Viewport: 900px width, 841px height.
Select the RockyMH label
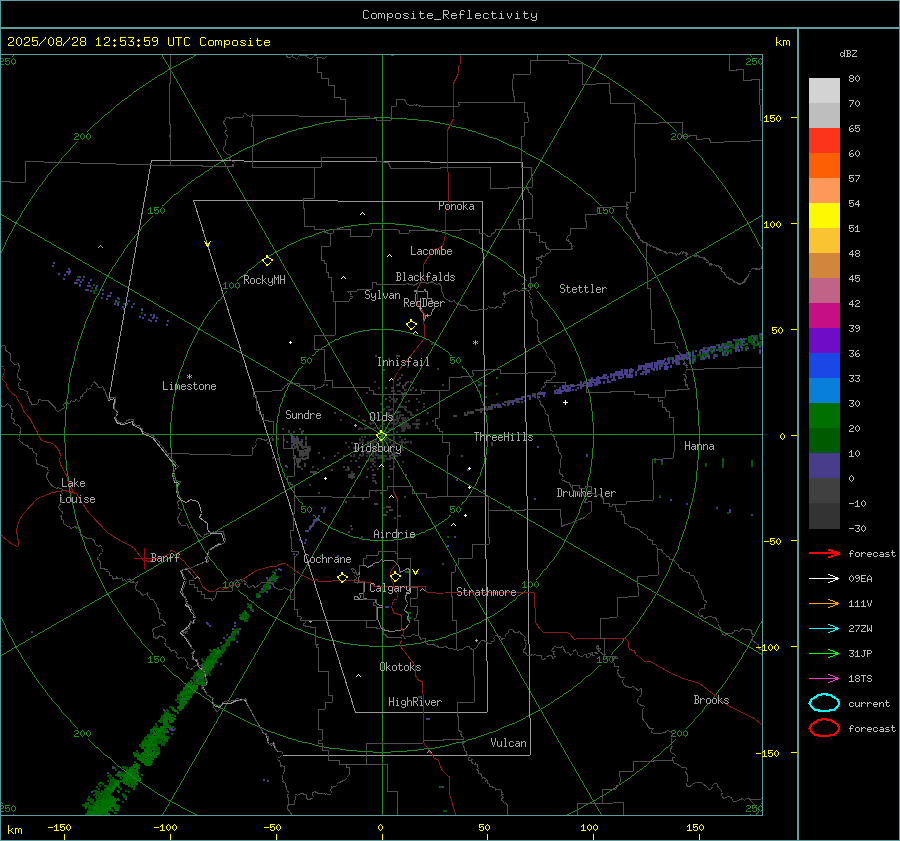[x=264, y=280]
